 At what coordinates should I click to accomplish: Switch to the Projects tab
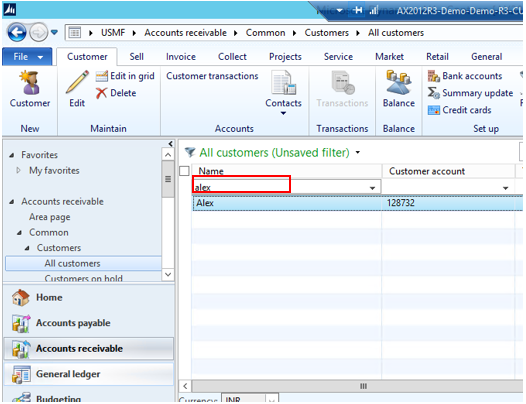click(x=285, y=57)
